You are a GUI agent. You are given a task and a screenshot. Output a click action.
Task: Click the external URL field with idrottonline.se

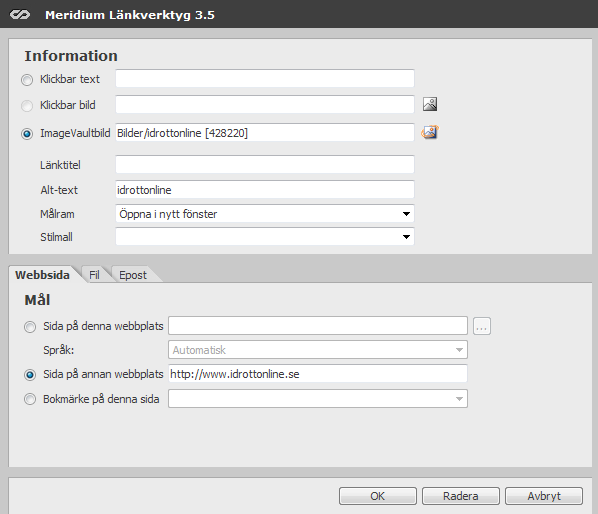[318, 374]
